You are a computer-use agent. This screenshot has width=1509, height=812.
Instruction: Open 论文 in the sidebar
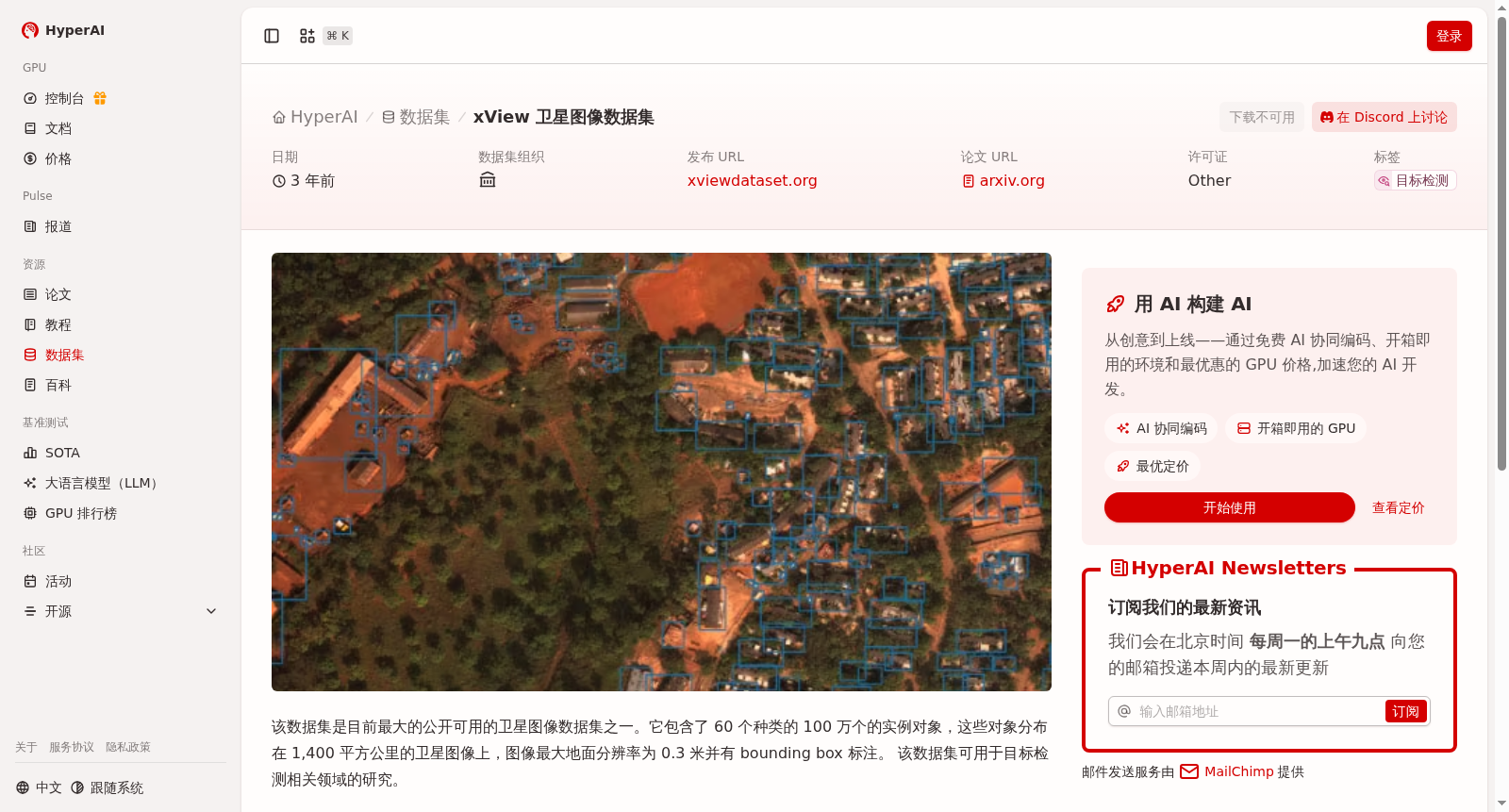tap(58, 294)
